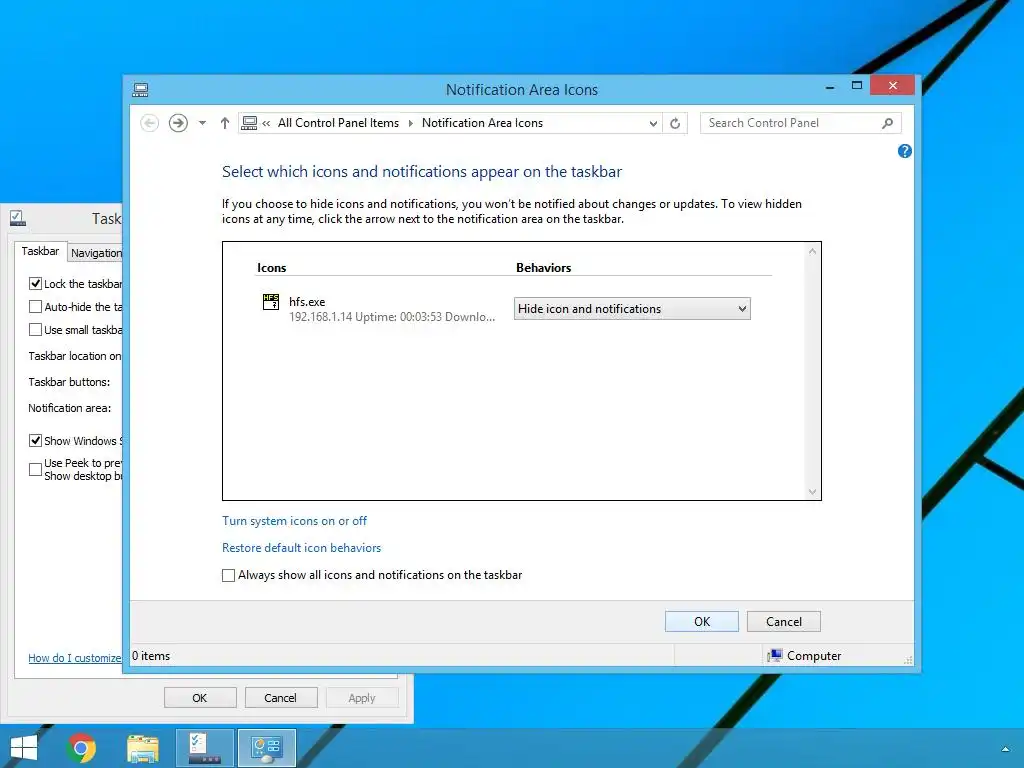Open Help via the blue question icon
Viewport: 1024px width, 768px height.
click(904, 151)
